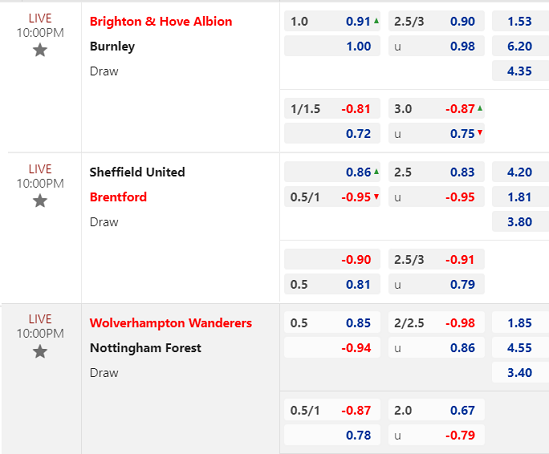This screenshot has width=549, height=454.
Task: Open Brighton & Hove Albion team link
Action: tap(161, 22)
